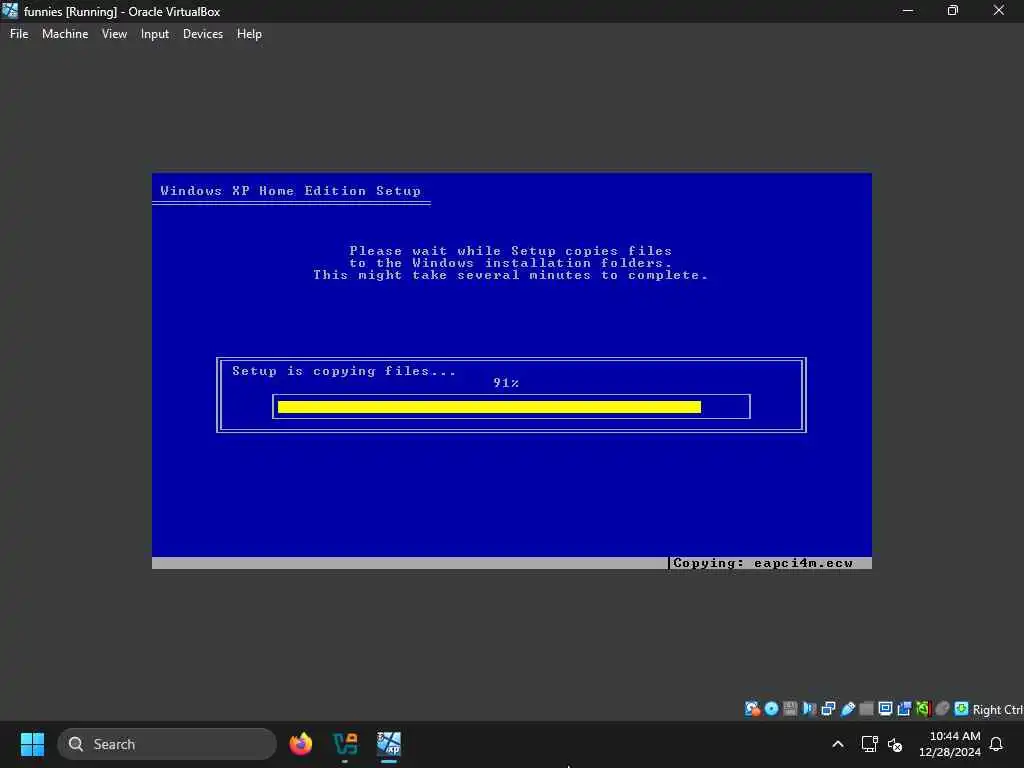Click the network adapters status icon
This screenshot has width=1024, height=768.
[828, 709]
